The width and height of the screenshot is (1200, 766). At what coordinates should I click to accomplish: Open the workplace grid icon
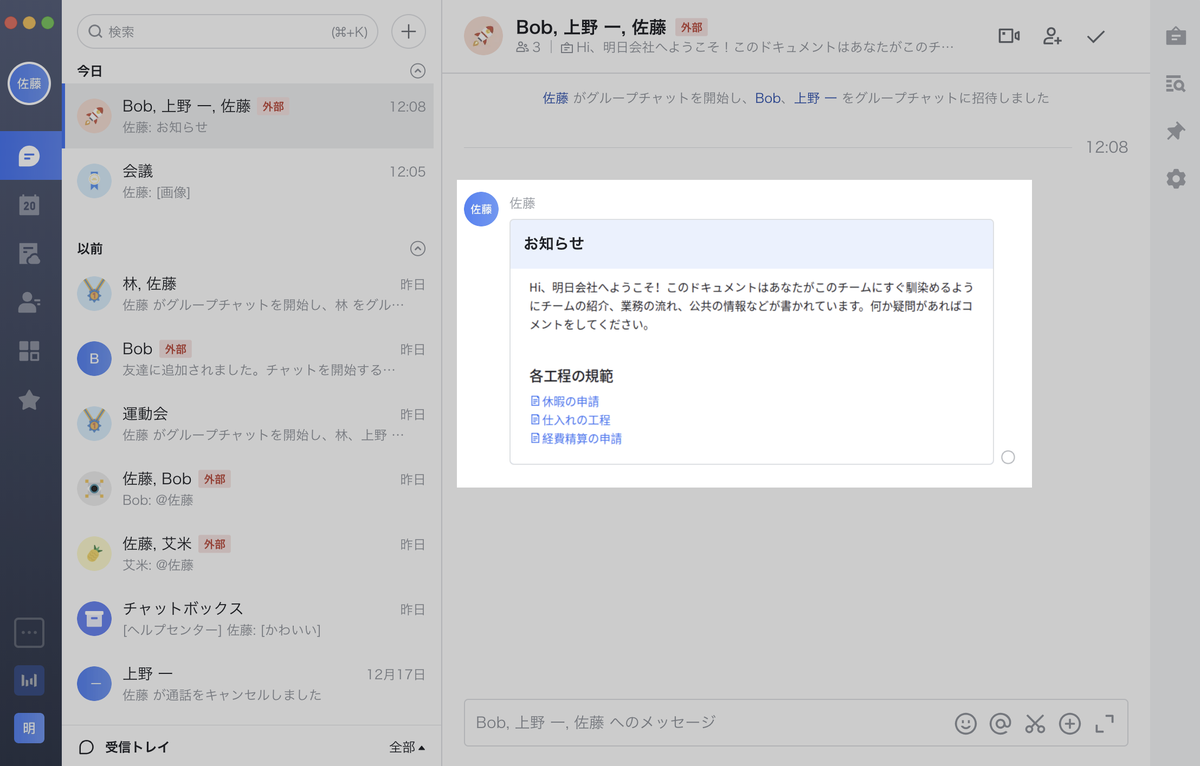(30, 351)
